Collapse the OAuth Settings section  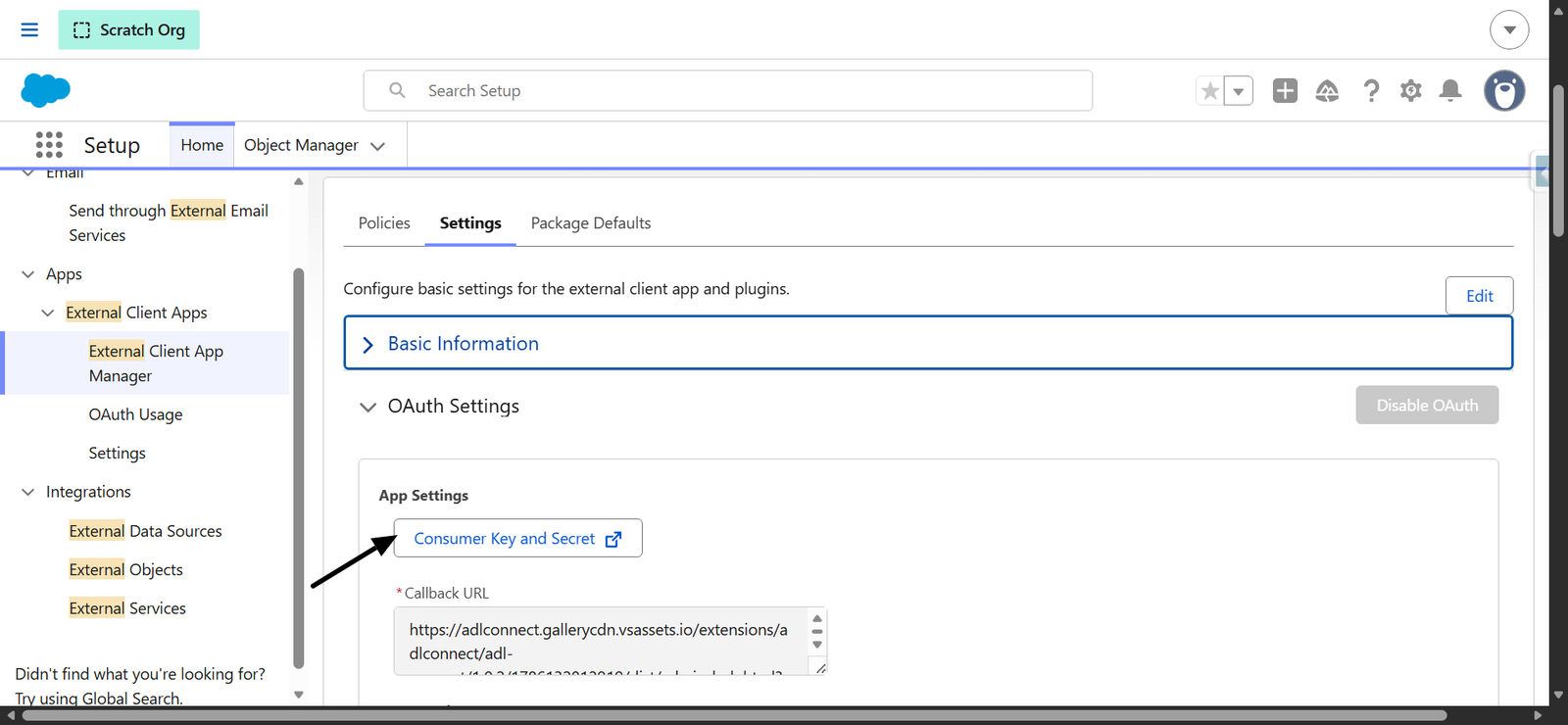[367, 407]
